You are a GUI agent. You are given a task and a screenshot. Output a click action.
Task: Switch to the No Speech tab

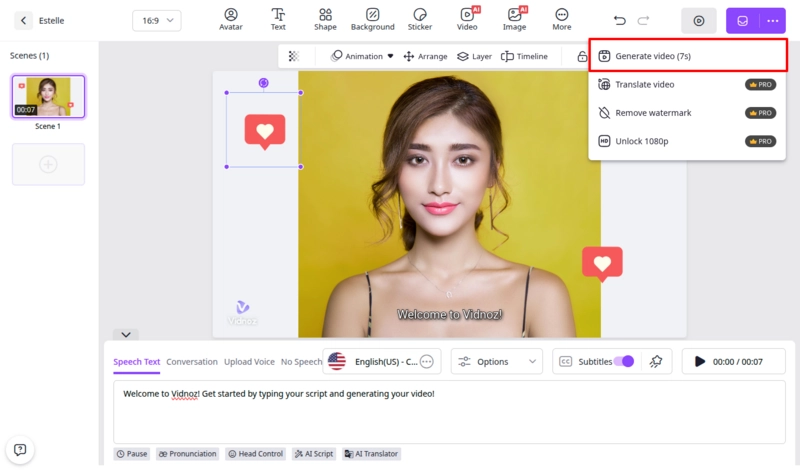click(301, 361)
